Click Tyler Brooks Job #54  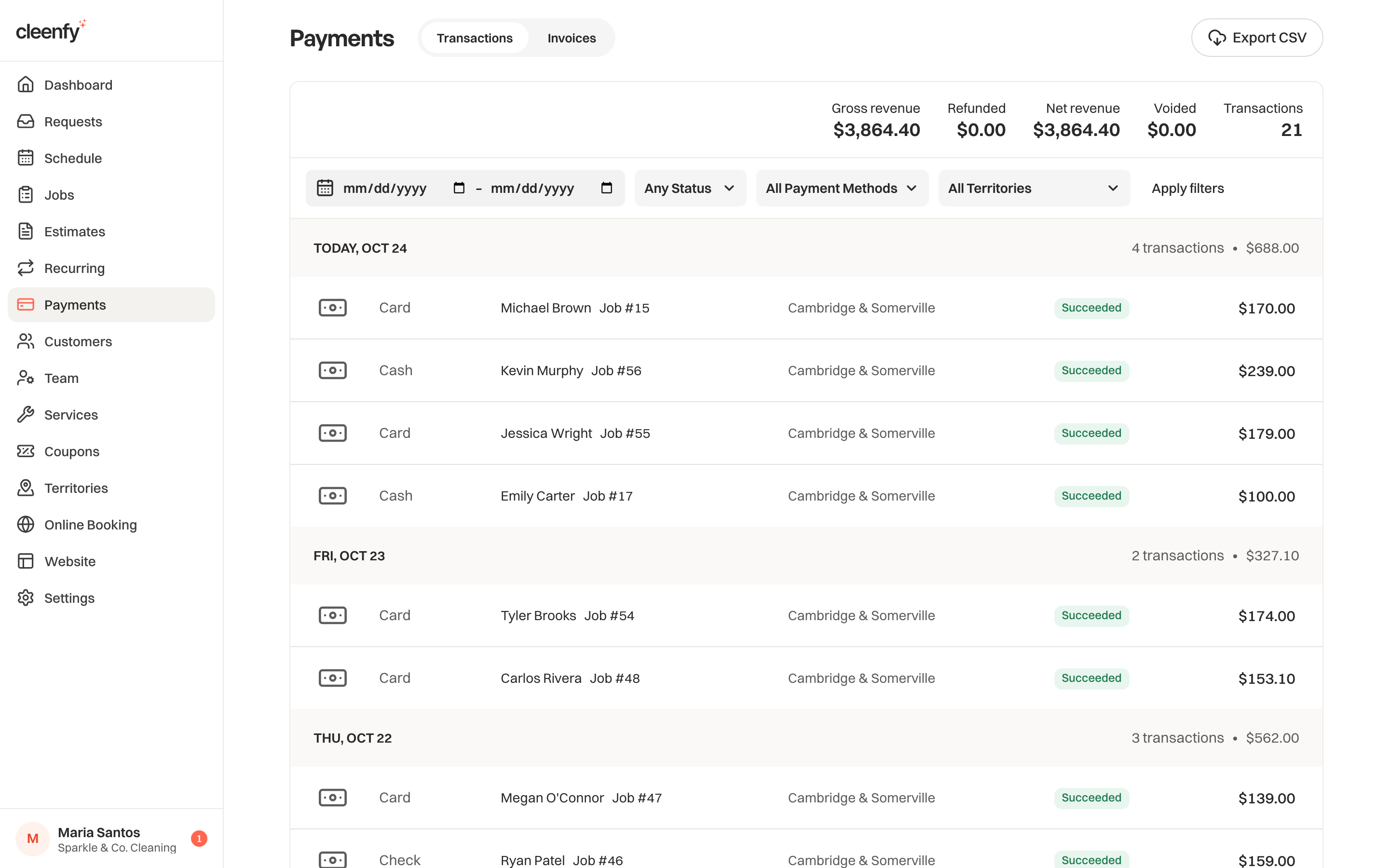pyautogui.click(x=567, y=615)
